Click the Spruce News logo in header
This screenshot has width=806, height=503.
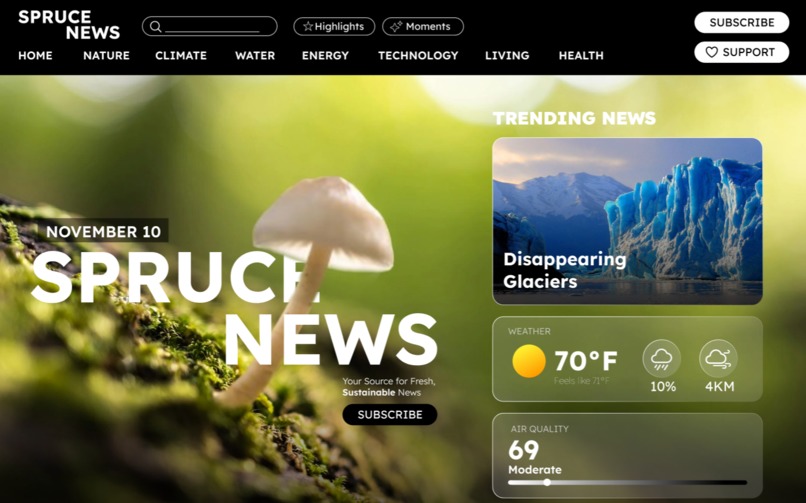69,25
